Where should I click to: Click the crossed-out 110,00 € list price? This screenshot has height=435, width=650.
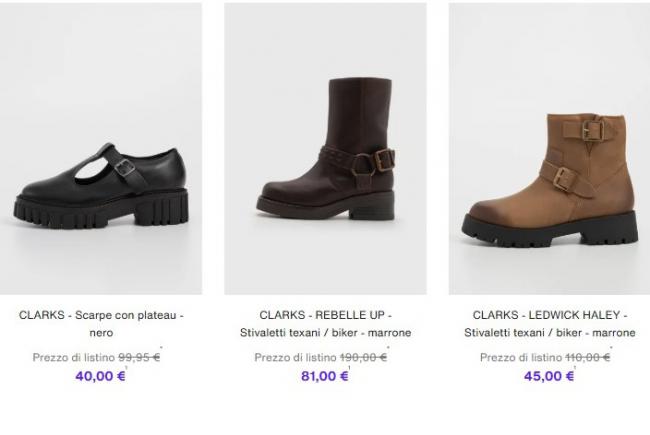pyautogui.click(x=586, y=357)
